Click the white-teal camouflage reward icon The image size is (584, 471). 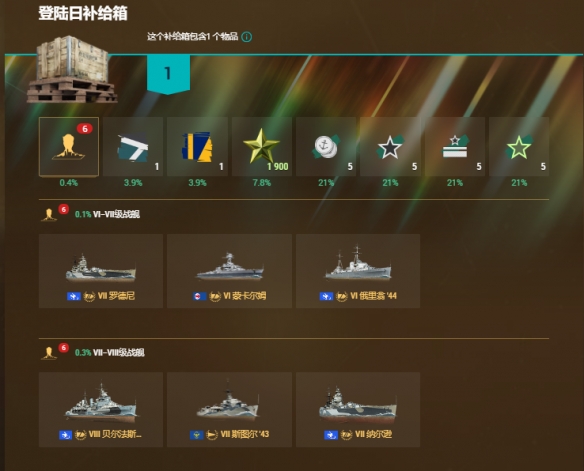(x=133, y=147)
